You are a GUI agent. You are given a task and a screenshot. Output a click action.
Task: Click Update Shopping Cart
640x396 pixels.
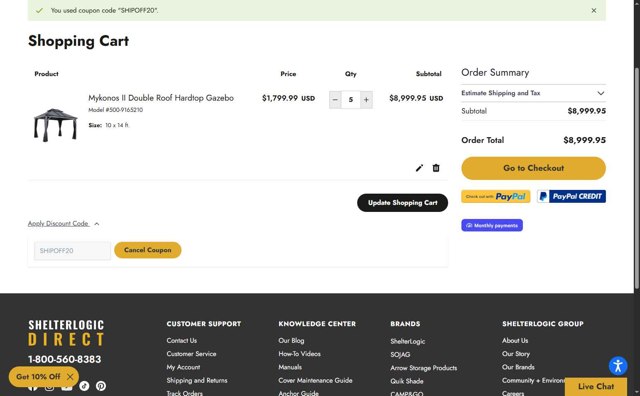(402, 203)
